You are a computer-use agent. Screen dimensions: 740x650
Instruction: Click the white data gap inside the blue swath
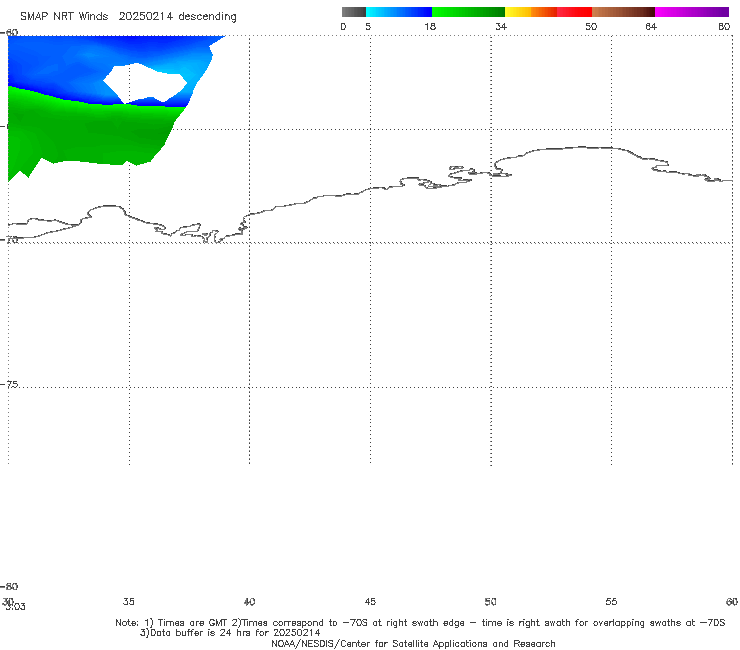[145, 83]
